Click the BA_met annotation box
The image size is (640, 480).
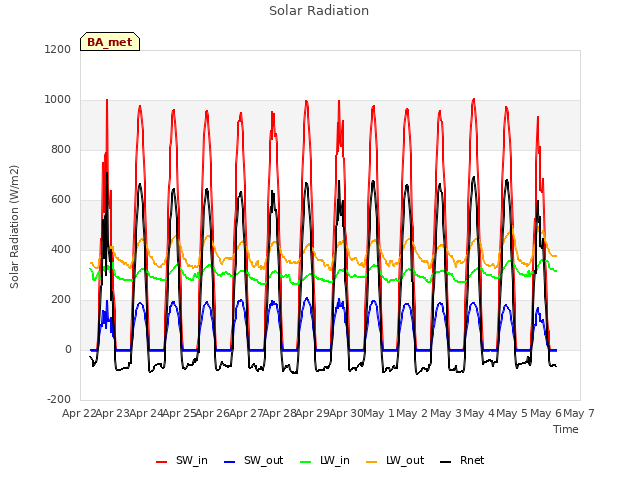[110, 42]
